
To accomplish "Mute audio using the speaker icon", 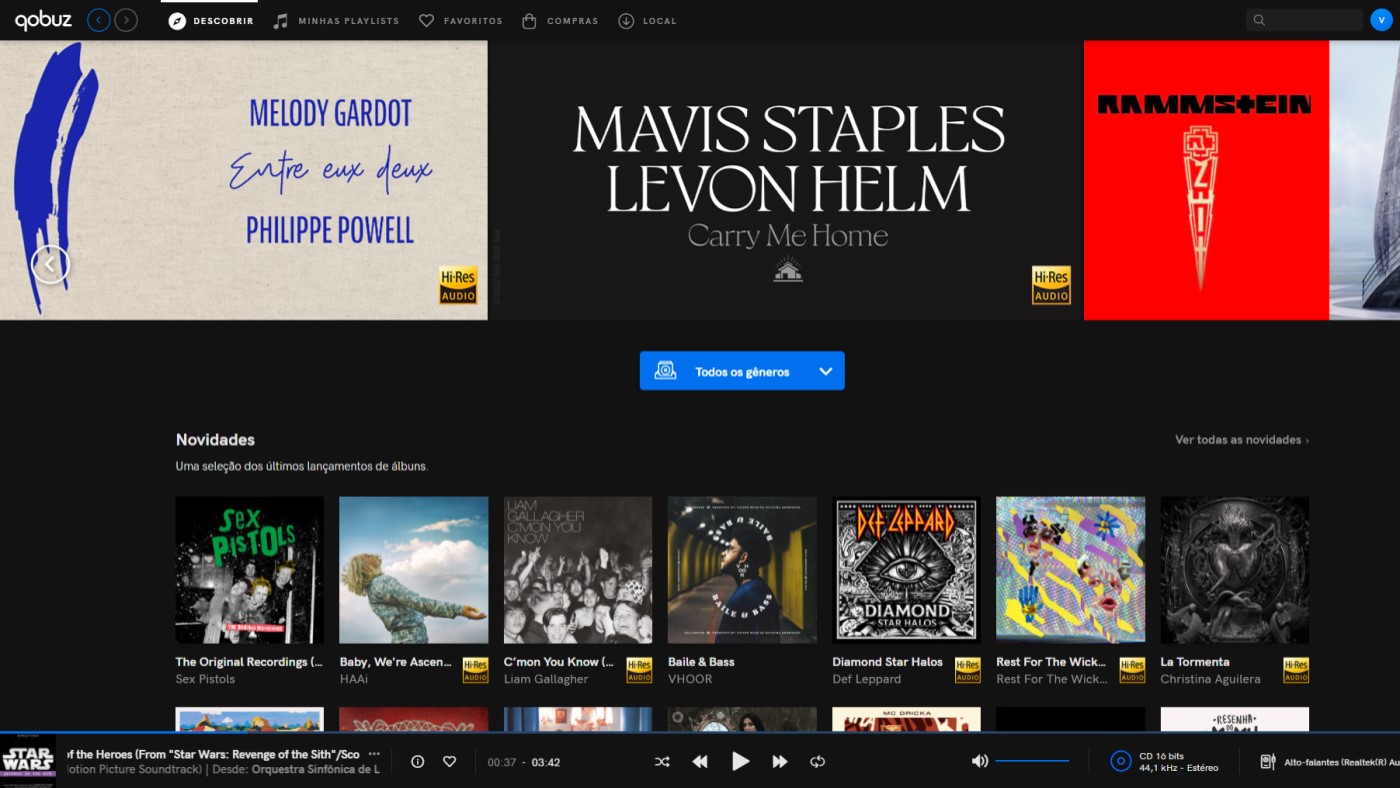I will (x=980, y=761).
